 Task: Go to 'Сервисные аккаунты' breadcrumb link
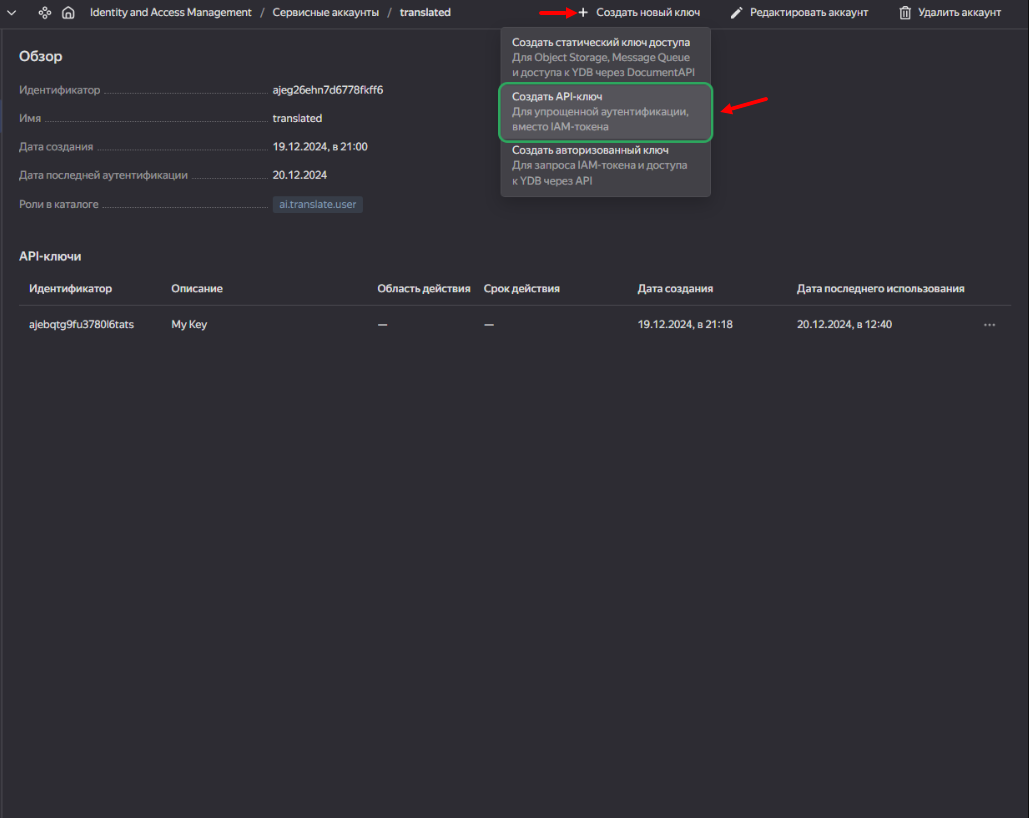point(325,13)
